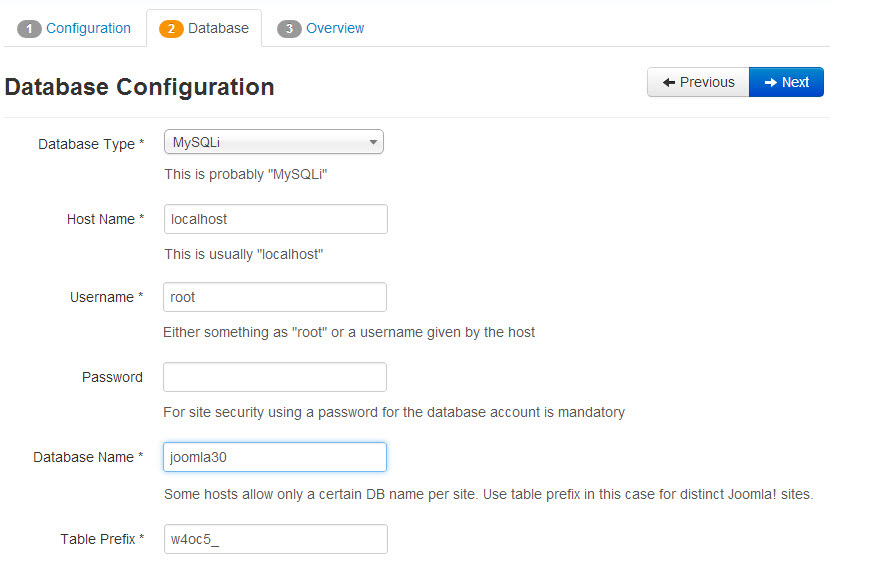
Task: Click the Next button
Action: coord(786,82)
